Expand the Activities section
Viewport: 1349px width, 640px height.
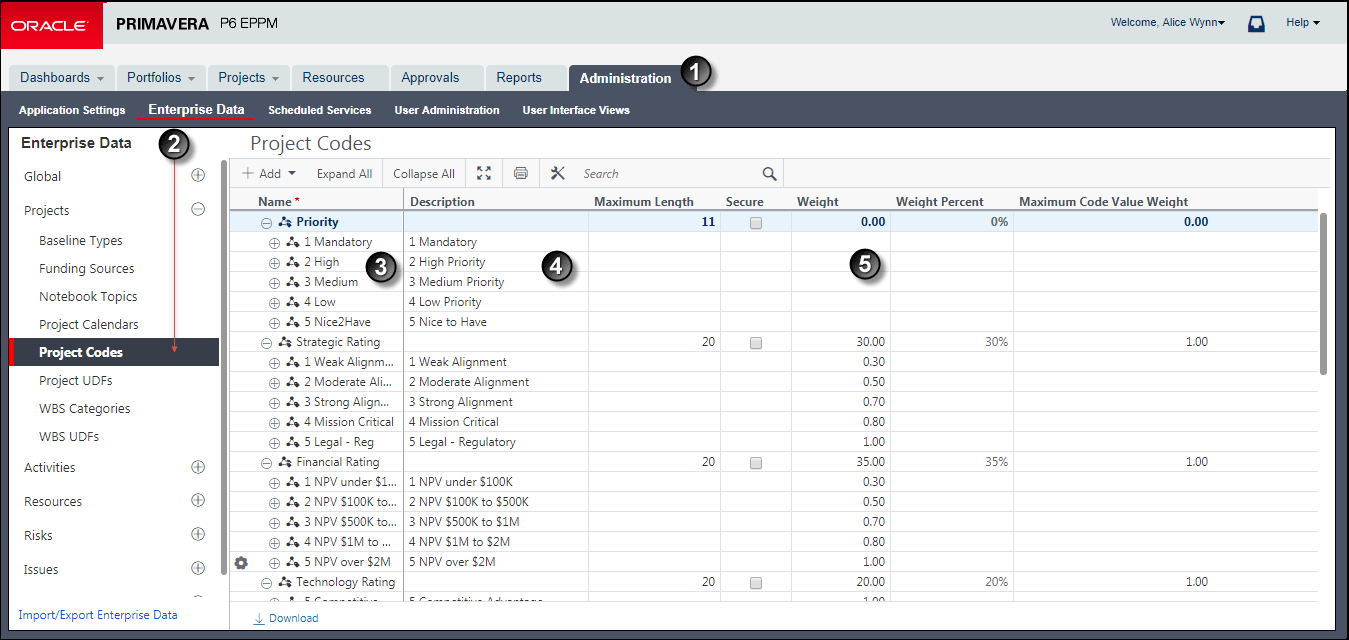(x=198, y=466)
